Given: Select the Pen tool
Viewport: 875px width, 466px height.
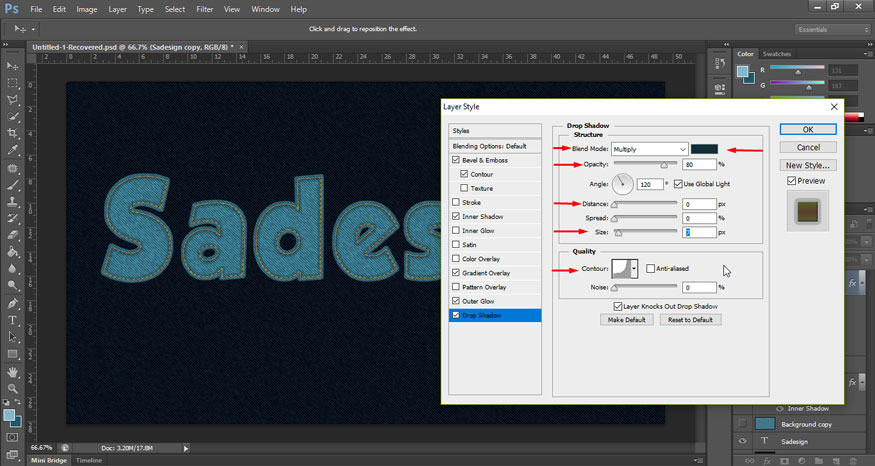Looking at the screenshot, I should click(x=12, y=304).
